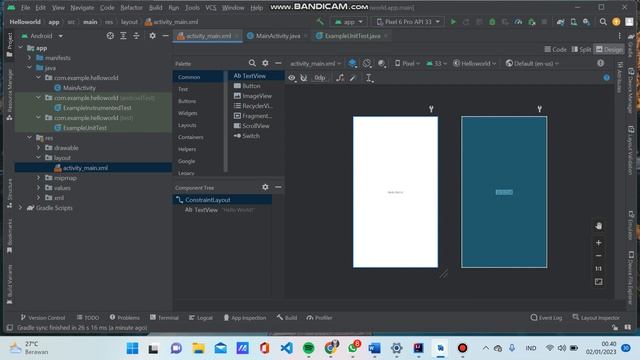Viewport: 640px width, 360px height.
Task: Click the Debug app bug icon
Action: tap(492, 22)
